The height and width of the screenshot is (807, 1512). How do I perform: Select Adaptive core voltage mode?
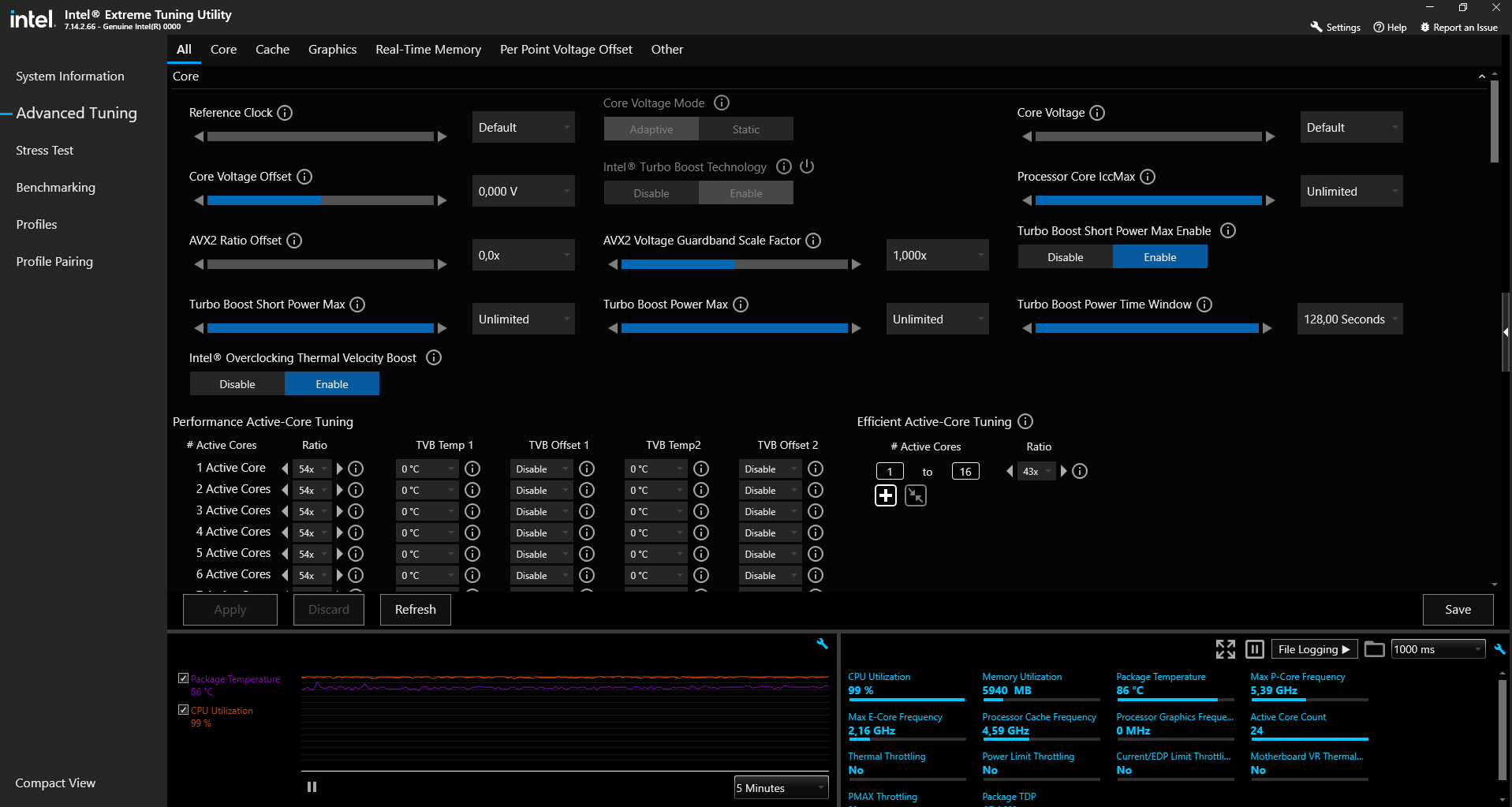click(651, 129)
